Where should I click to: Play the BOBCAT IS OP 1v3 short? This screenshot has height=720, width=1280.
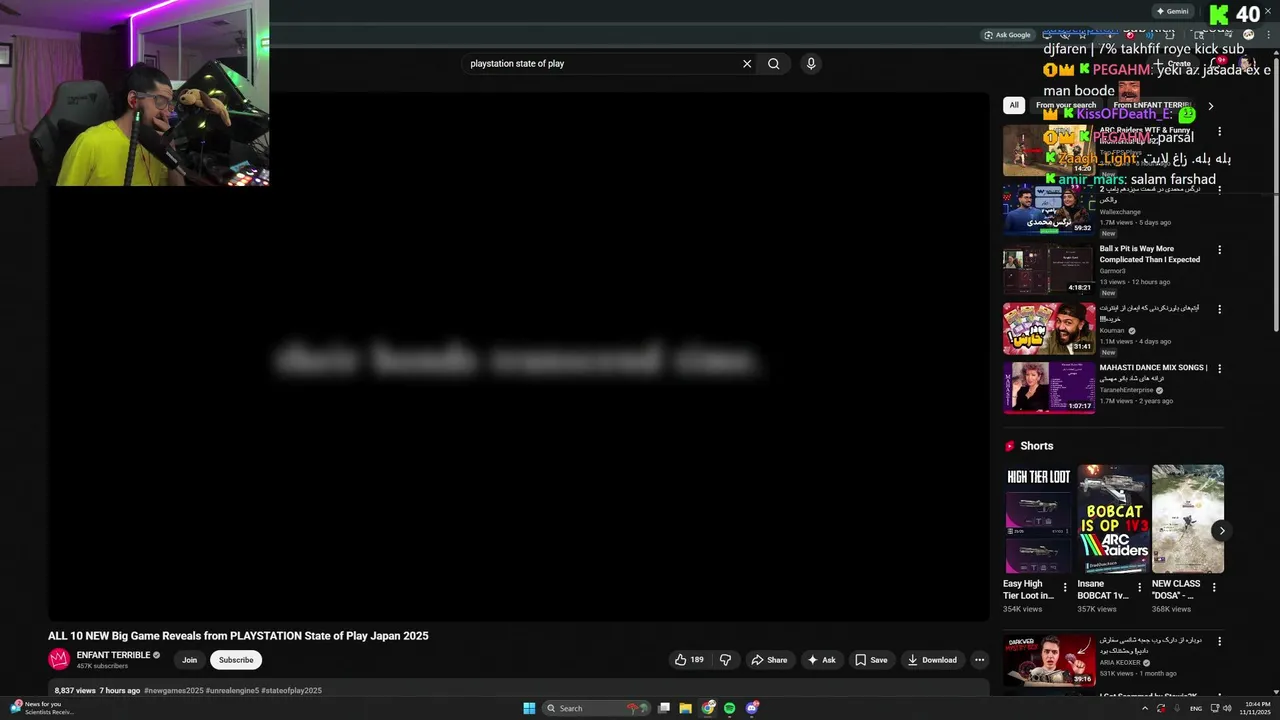[x=1113, y=519]
